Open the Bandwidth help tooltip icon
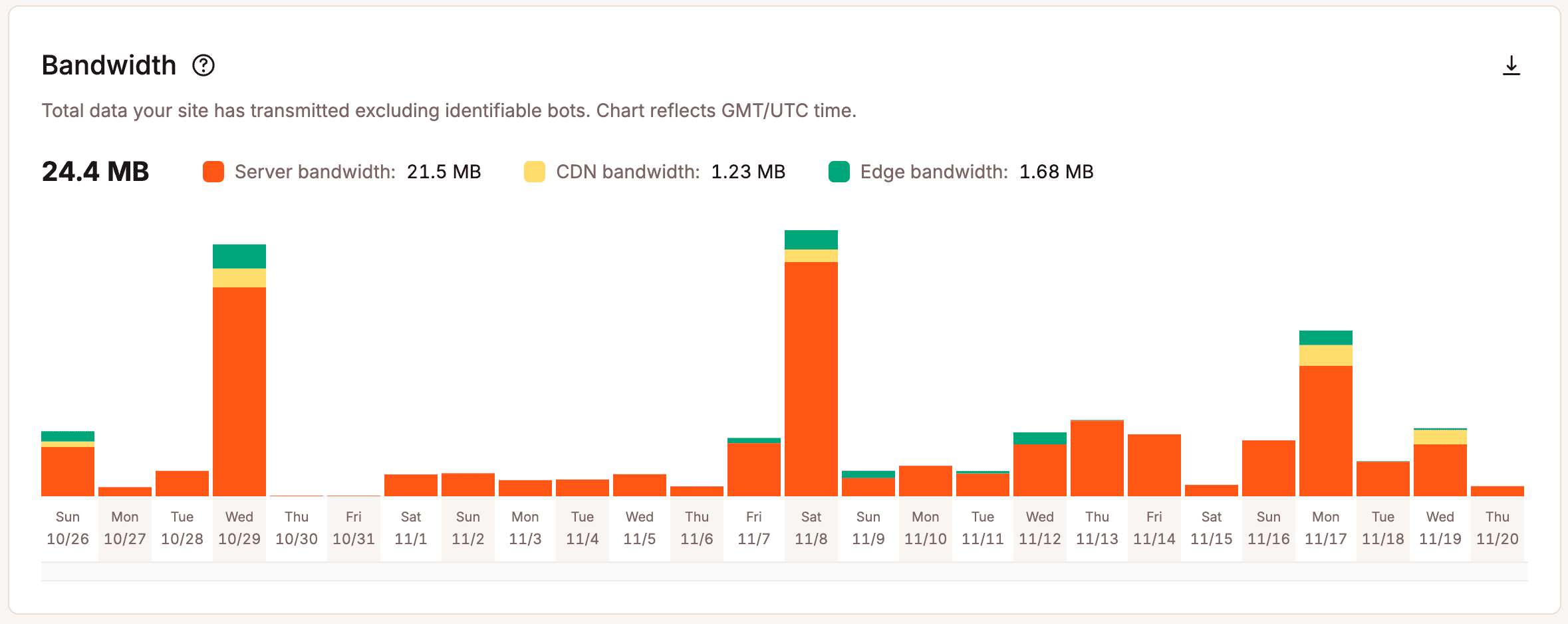1568x624 pixels. click(203, 65)
